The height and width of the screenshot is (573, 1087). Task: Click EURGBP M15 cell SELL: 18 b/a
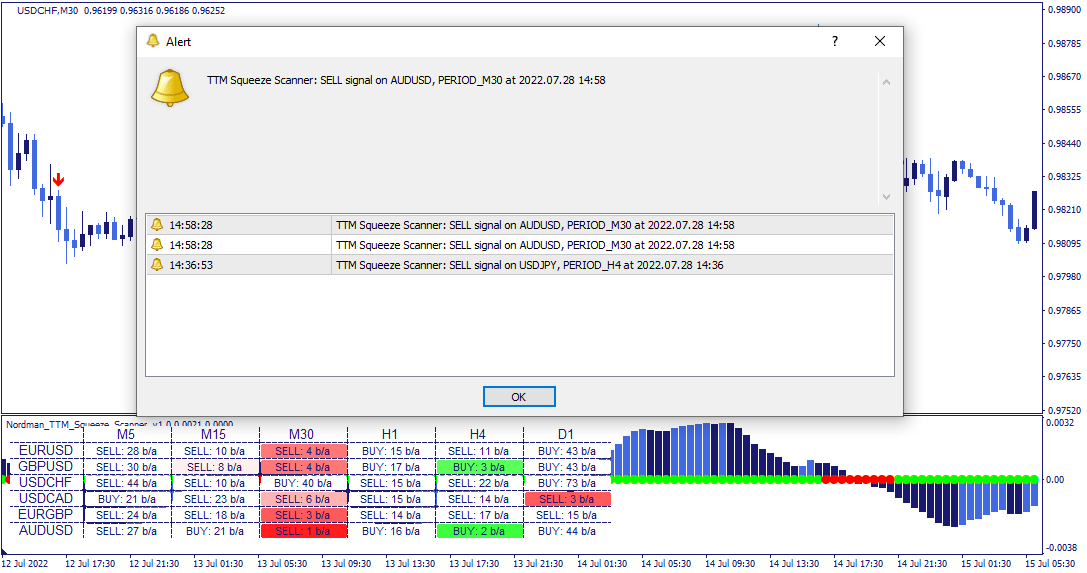[x=215, y=515]
